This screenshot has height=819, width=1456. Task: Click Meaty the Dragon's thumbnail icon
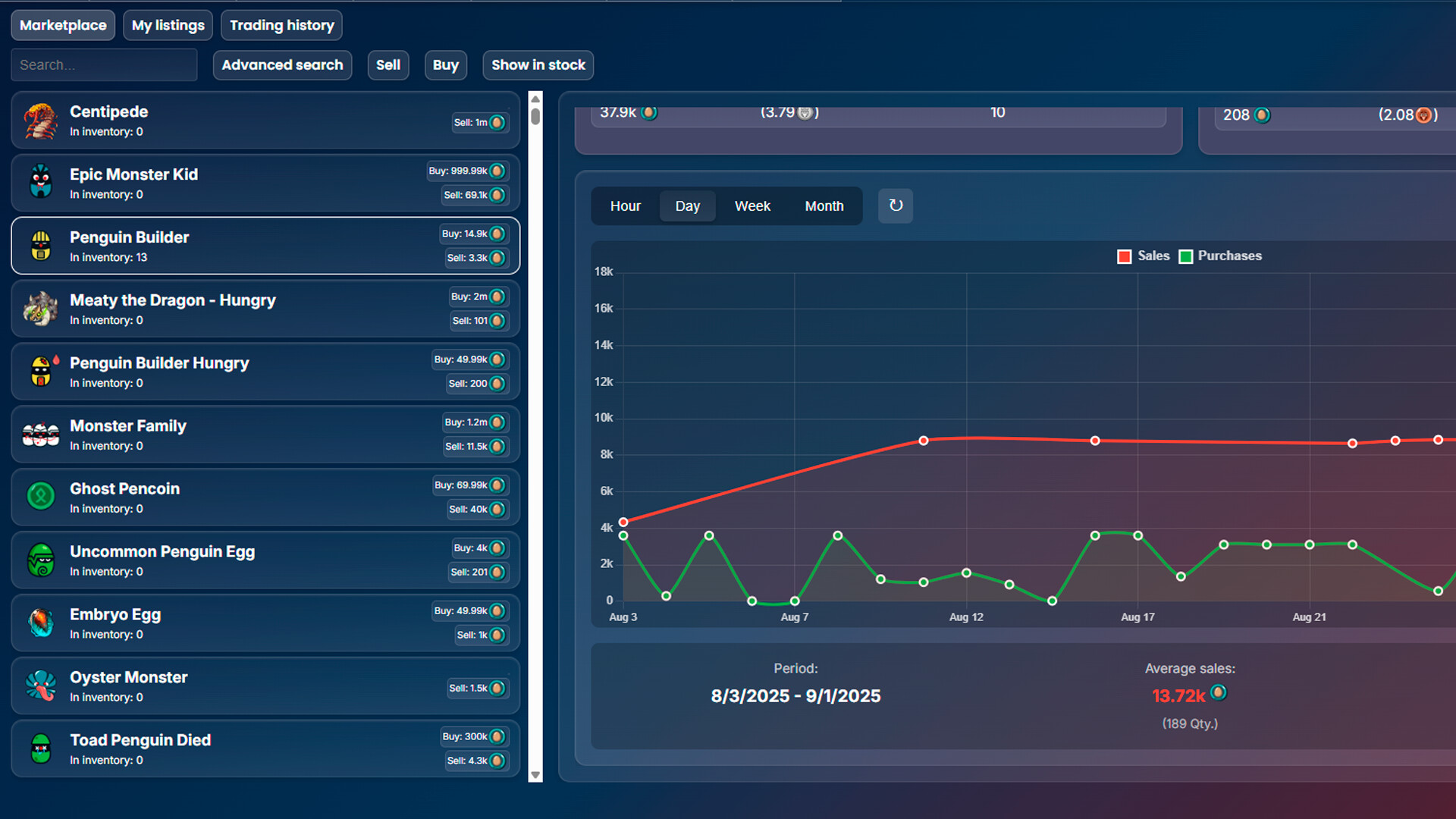40,309
